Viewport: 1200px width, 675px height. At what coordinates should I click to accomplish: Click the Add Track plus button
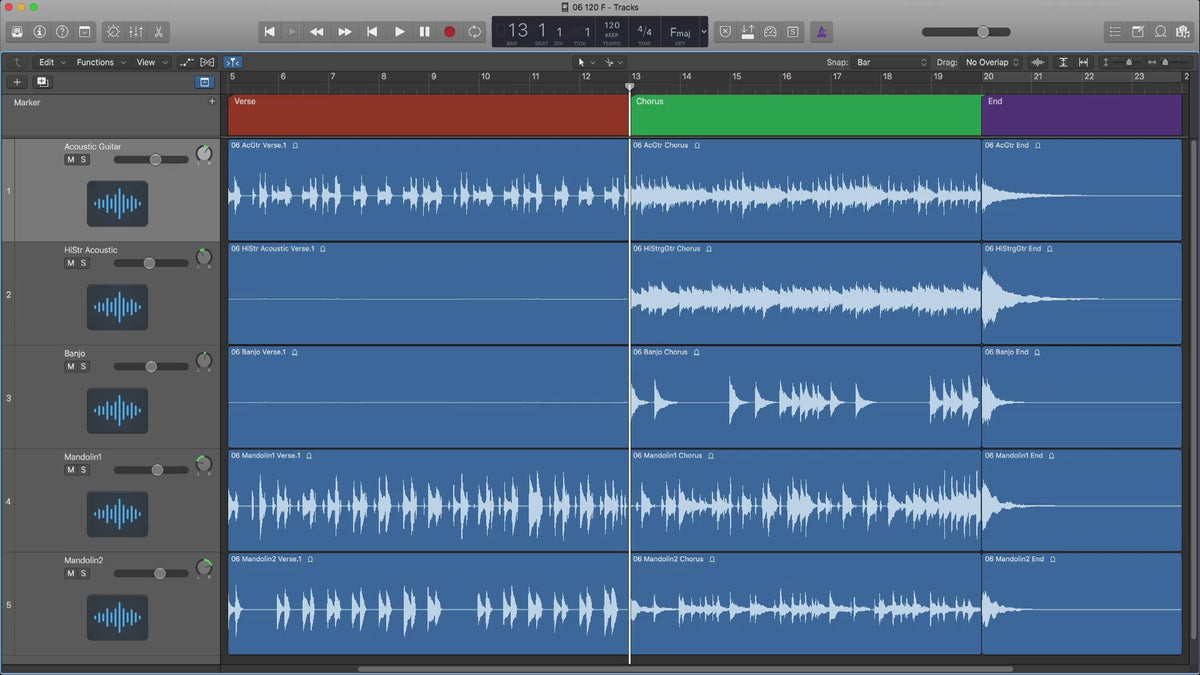tap(17, 82)
